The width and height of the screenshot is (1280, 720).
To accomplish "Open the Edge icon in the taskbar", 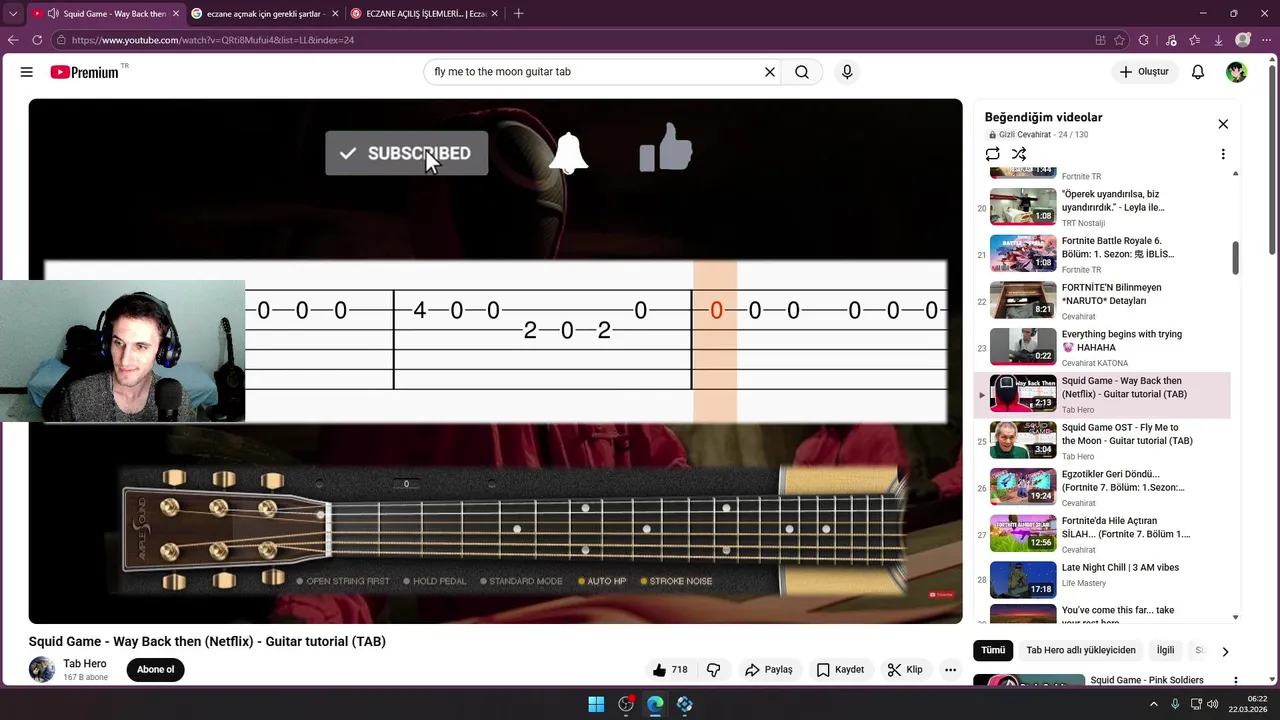I will (655, 704).
